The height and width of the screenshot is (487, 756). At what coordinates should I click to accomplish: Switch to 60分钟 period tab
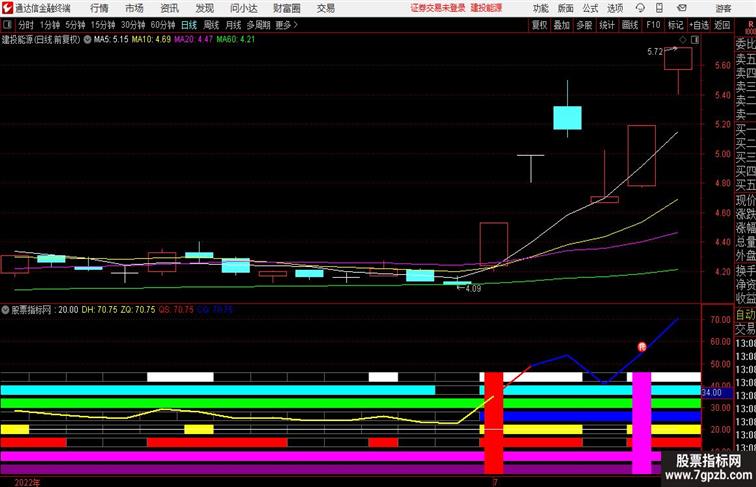[162, 25]
